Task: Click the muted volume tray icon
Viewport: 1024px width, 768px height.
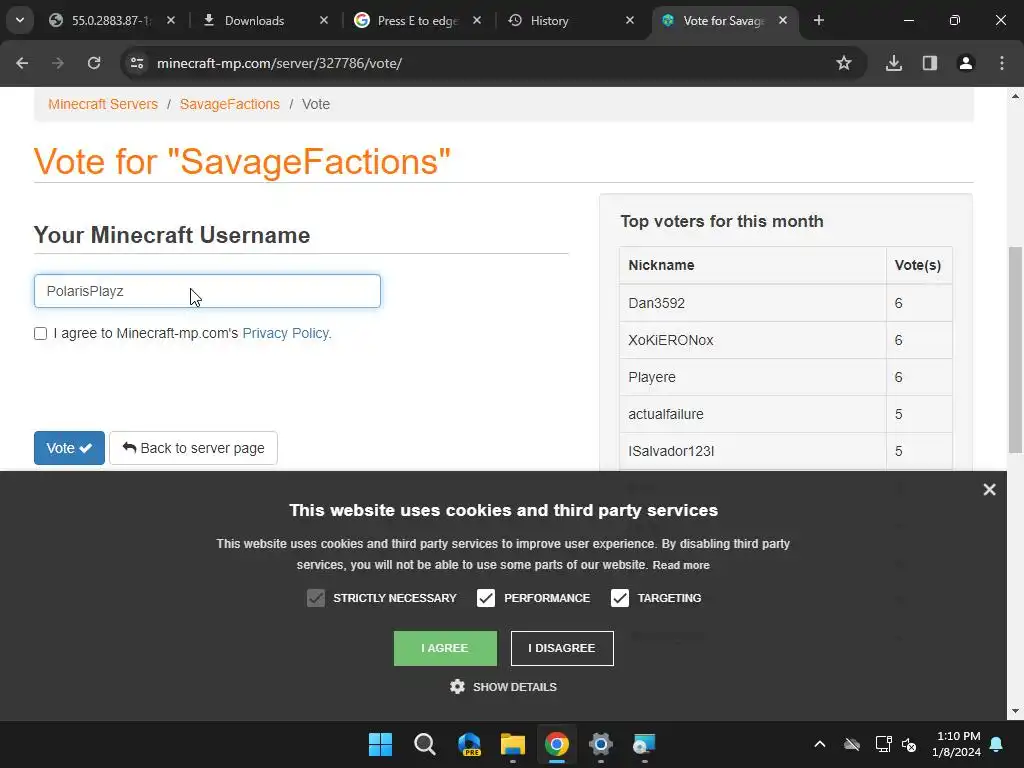Action: pyautogui.click(x=909, y=744)
